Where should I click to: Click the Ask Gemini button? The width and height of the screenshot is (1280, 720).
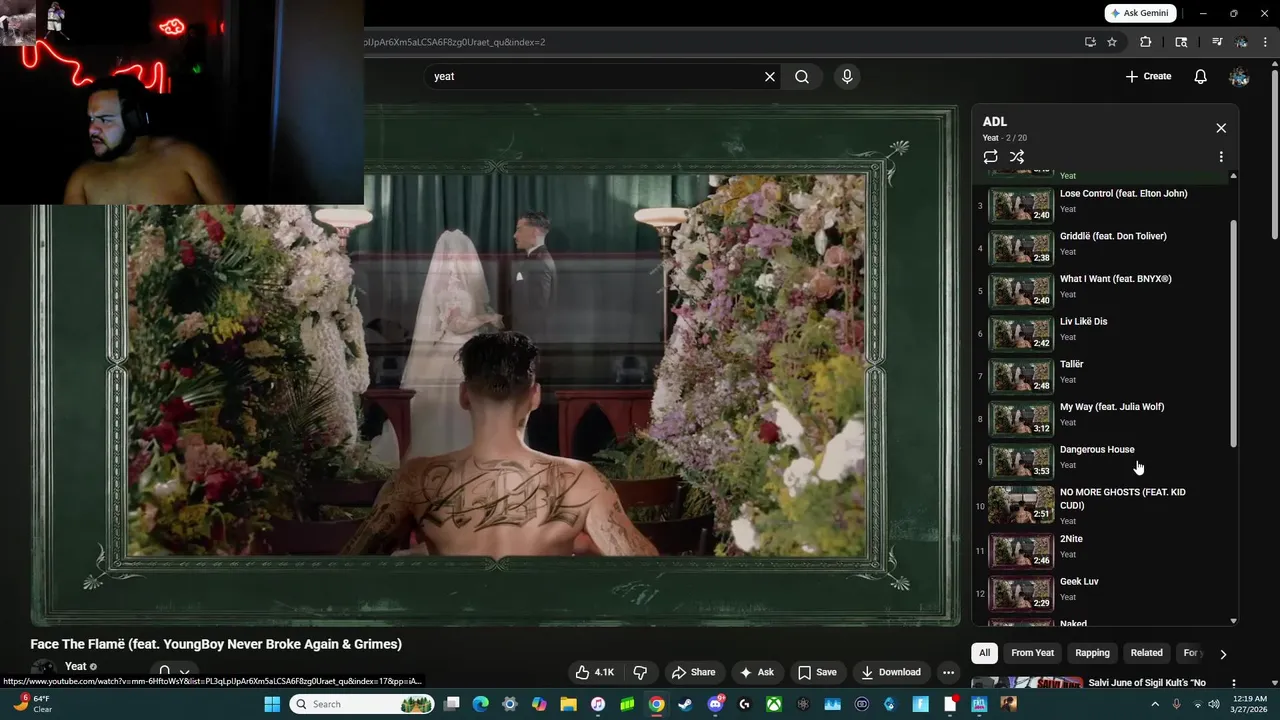coord(1140,13)
